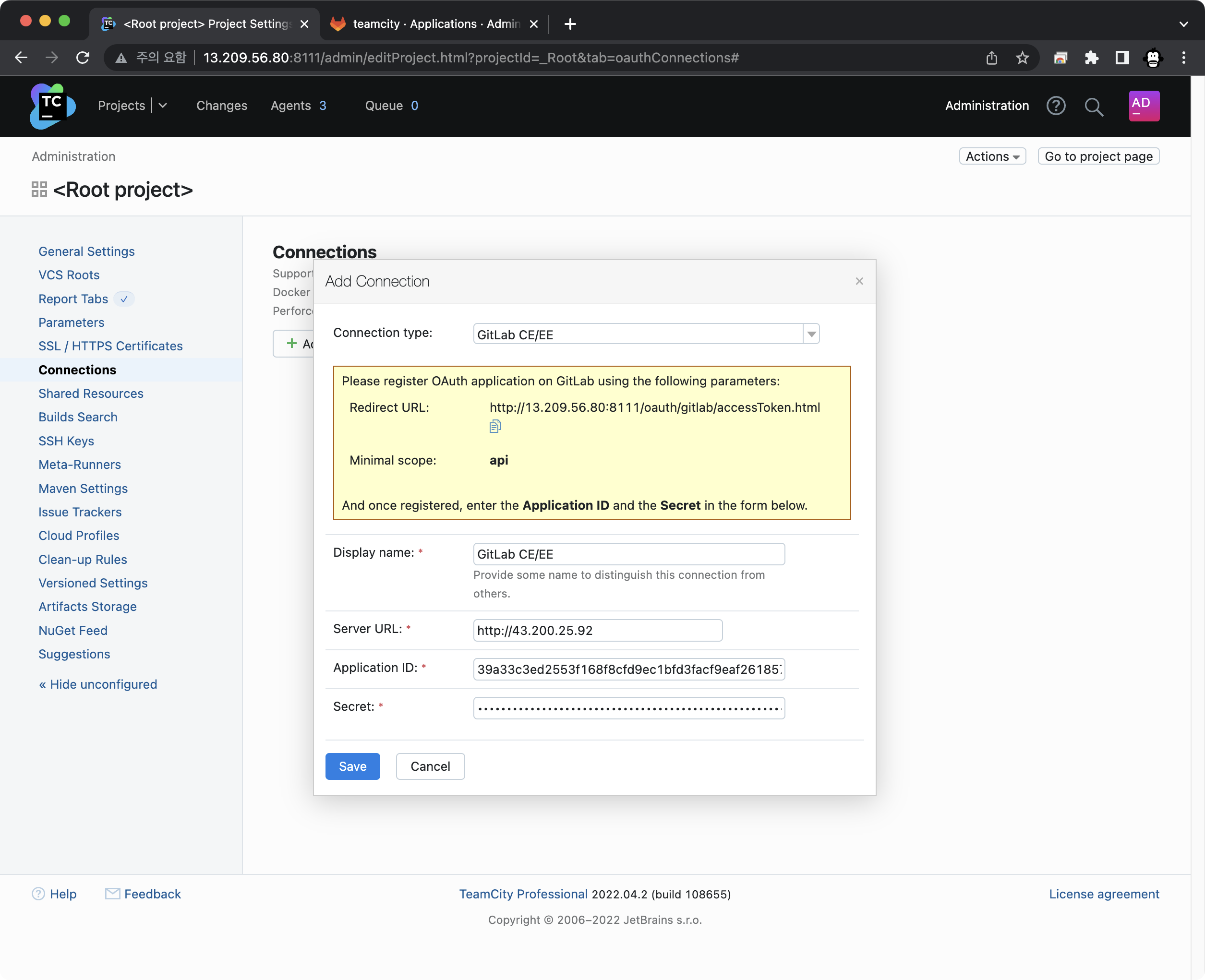The image size is (1205, 980).
Task: Expand the tab search chevron
Action: pos(1183,24)
